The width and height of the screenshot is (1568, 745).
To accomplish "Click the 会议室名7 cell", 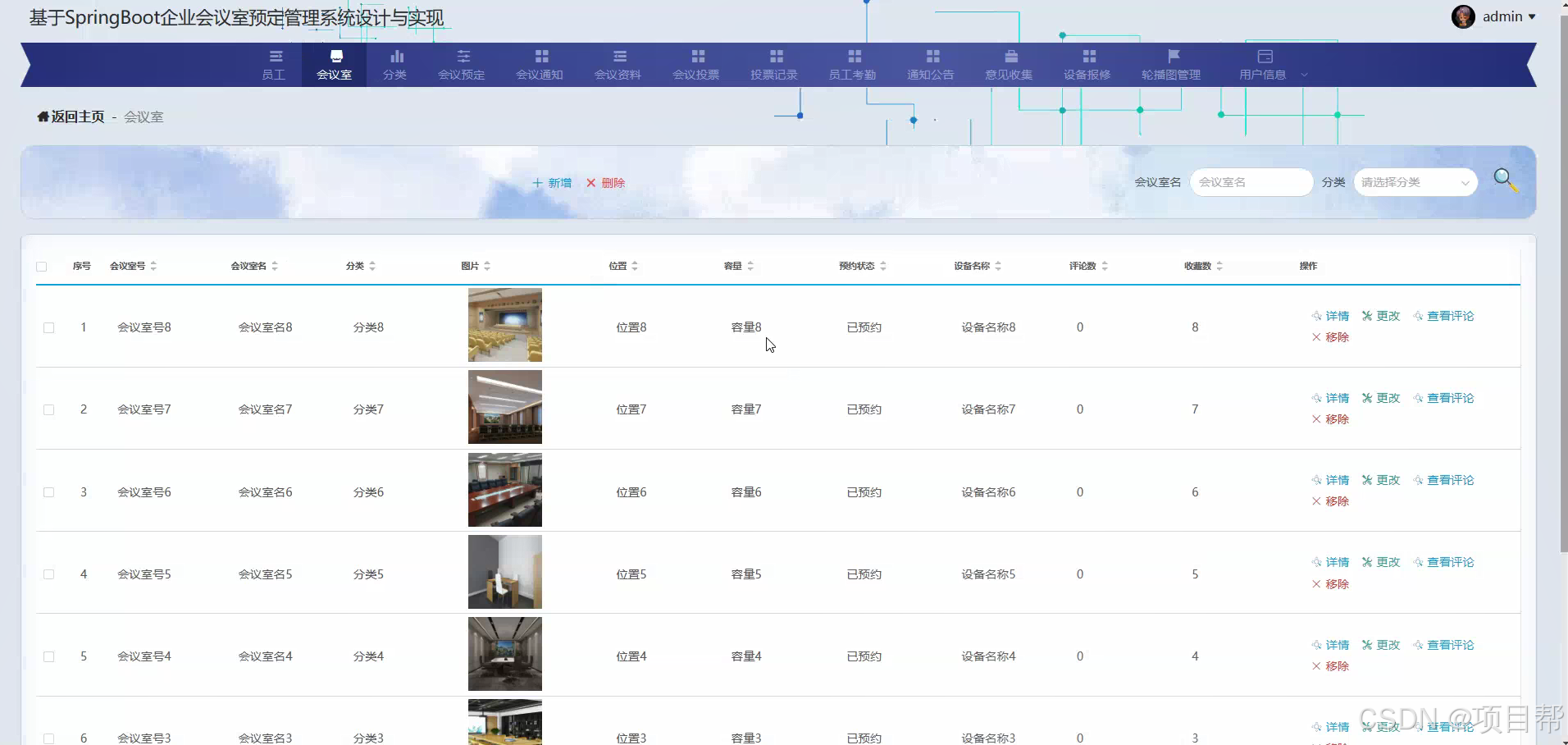I will [x=265, y=409].
